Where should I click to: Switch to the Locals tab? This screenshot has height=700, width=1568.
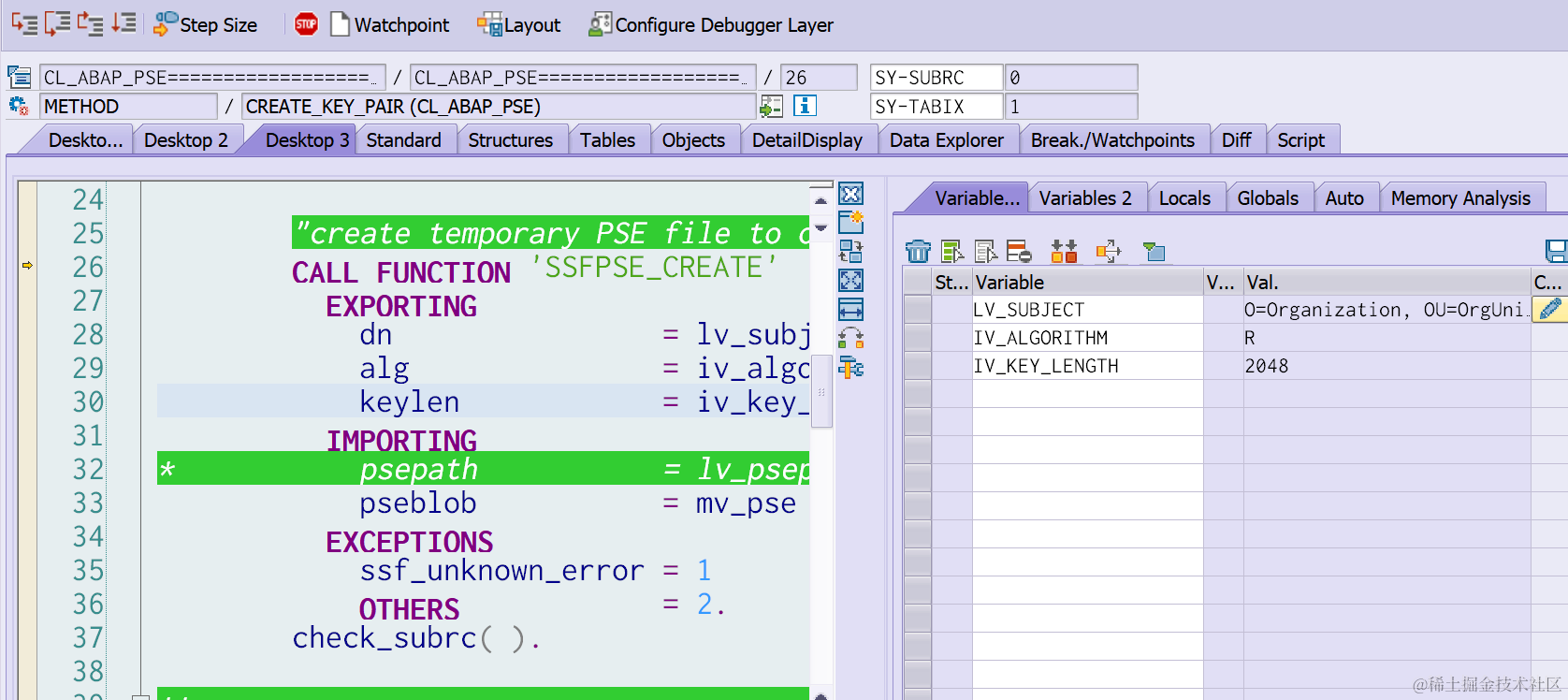1184,198
